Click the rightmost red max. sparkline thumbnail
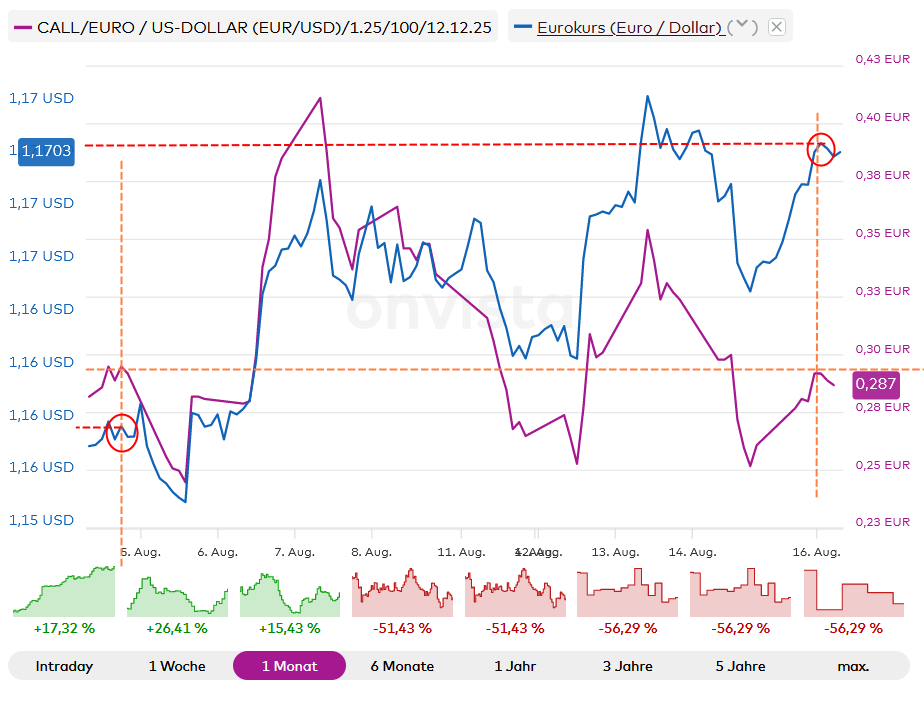924x701 pixels. click(x=853, y=595)
